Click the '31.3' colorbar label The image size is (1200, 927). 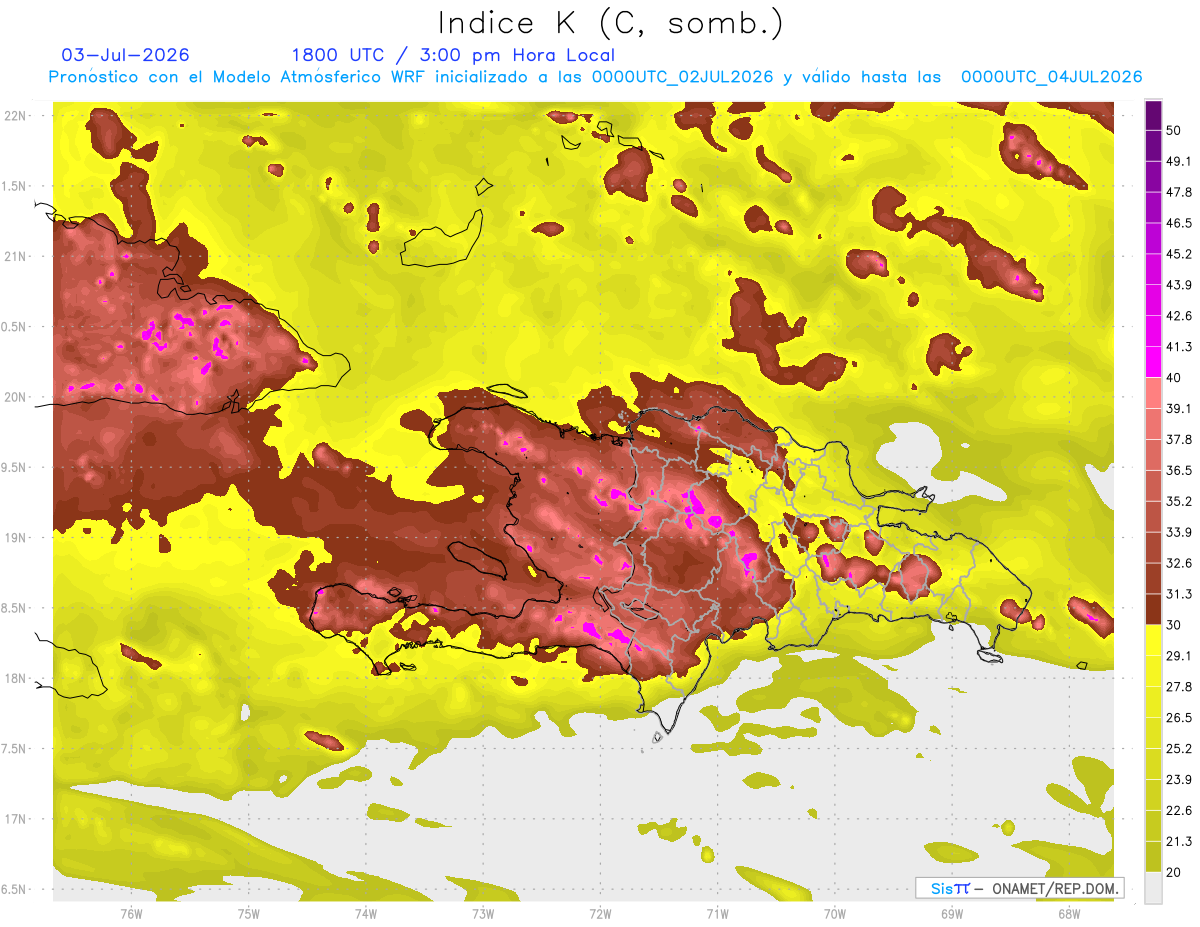click(x=1179, y=594)
